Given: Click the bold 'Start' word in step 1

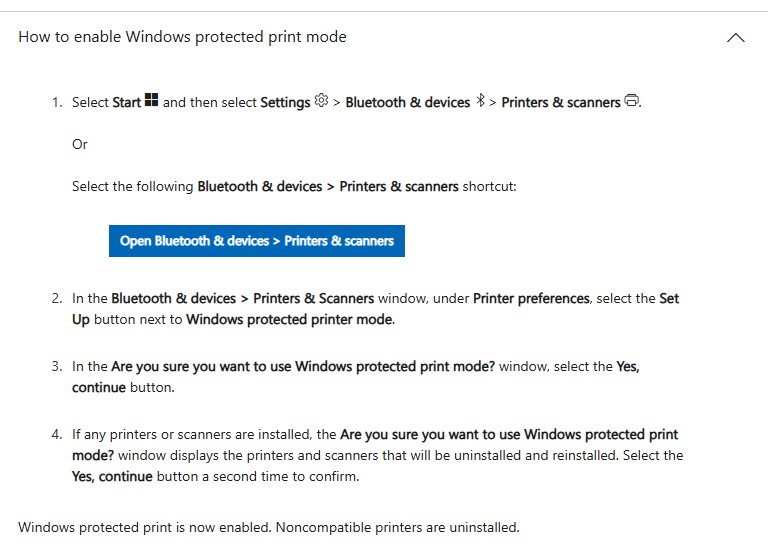Looking at the screenshot, I should (127, 102).
